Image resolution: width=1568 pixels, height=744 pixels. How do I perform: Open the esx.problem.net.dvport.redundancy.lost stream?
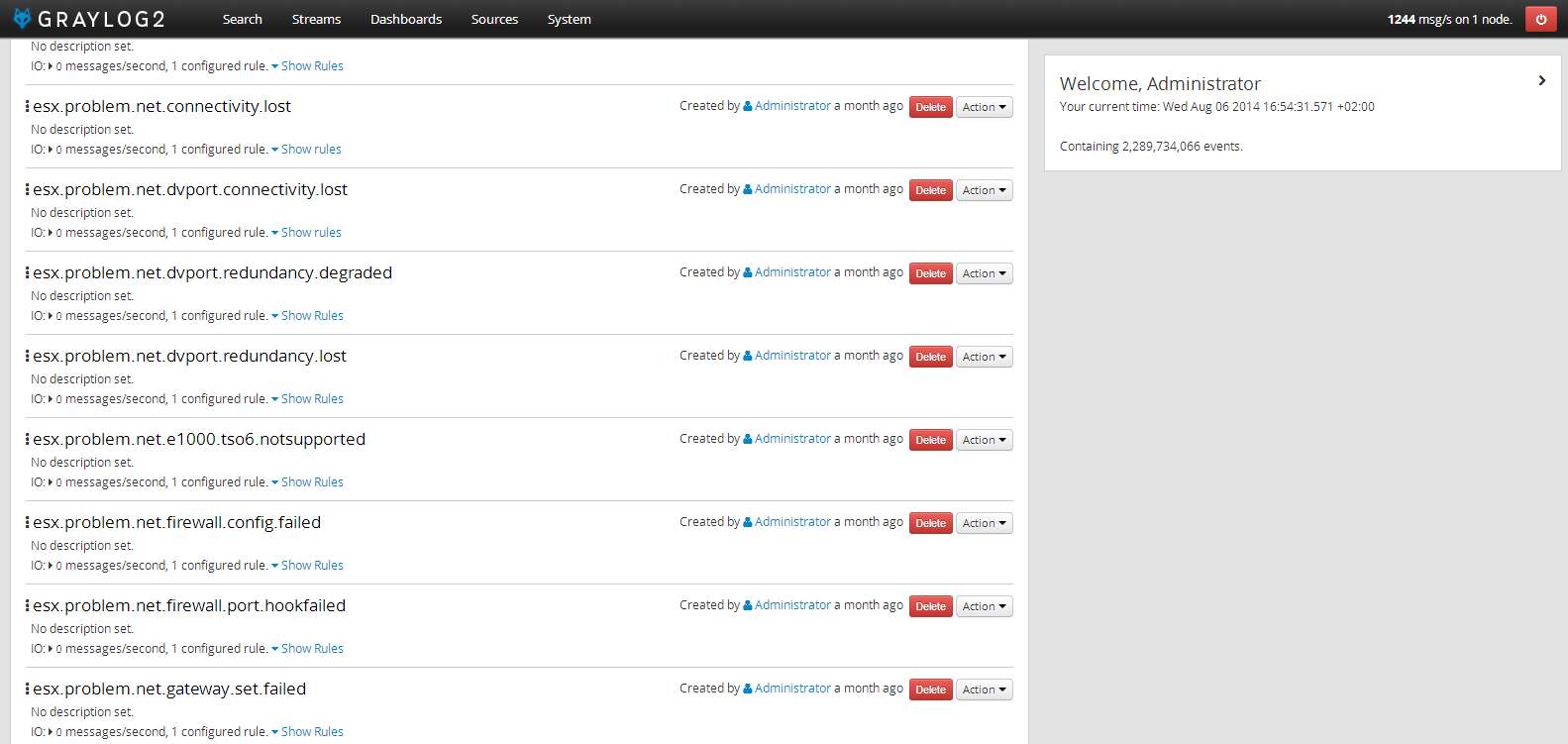tap(189, 356)
